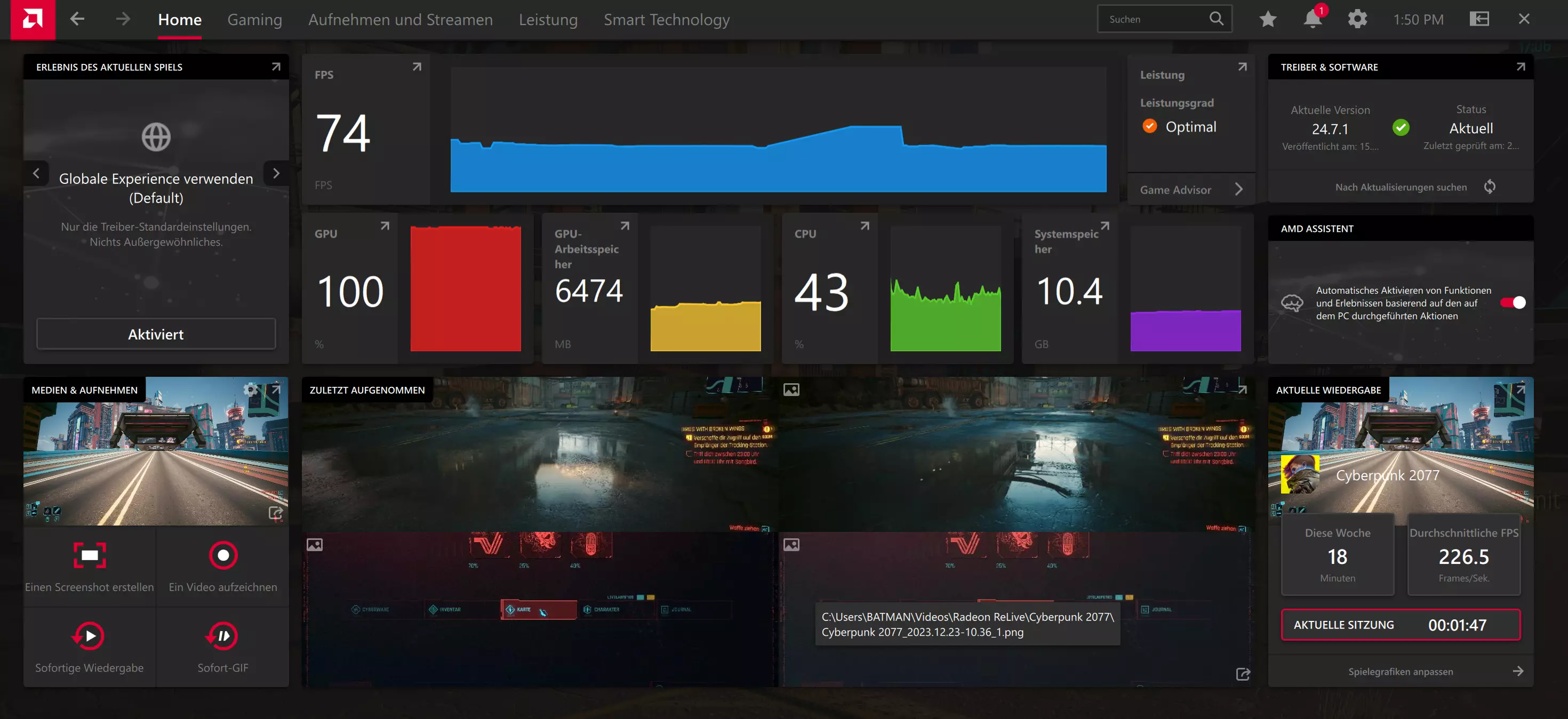This screenshot has height=719, width=1568.
Task: Go back with the left arrow
Action: [x=77, y=19]
